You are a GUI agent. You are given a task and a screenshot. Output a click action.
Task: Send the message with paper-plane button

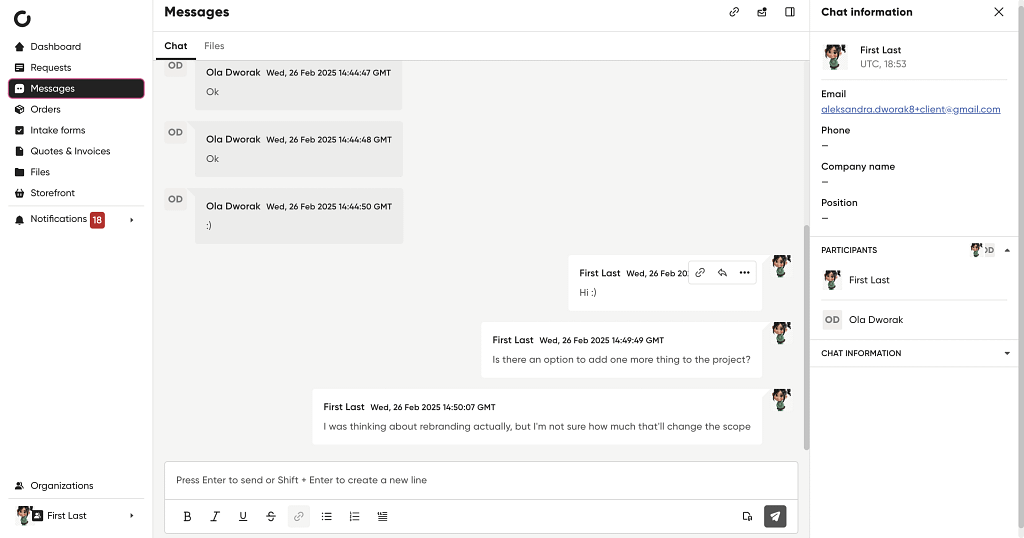point(775,516)
